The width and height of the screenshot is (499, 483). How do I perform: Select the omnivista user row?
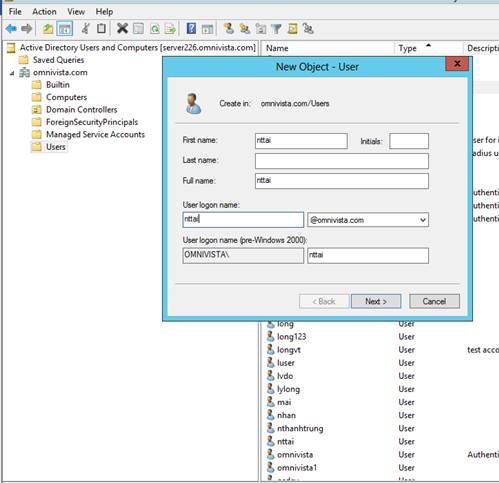click(x=295, y=454)
